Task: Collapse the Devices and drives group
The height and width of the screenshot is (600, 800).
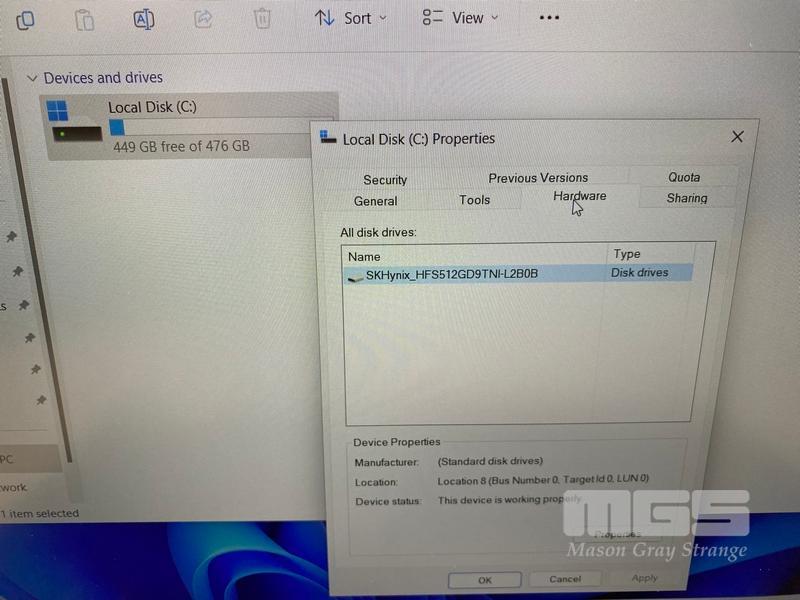Action: tap(32, 78)
